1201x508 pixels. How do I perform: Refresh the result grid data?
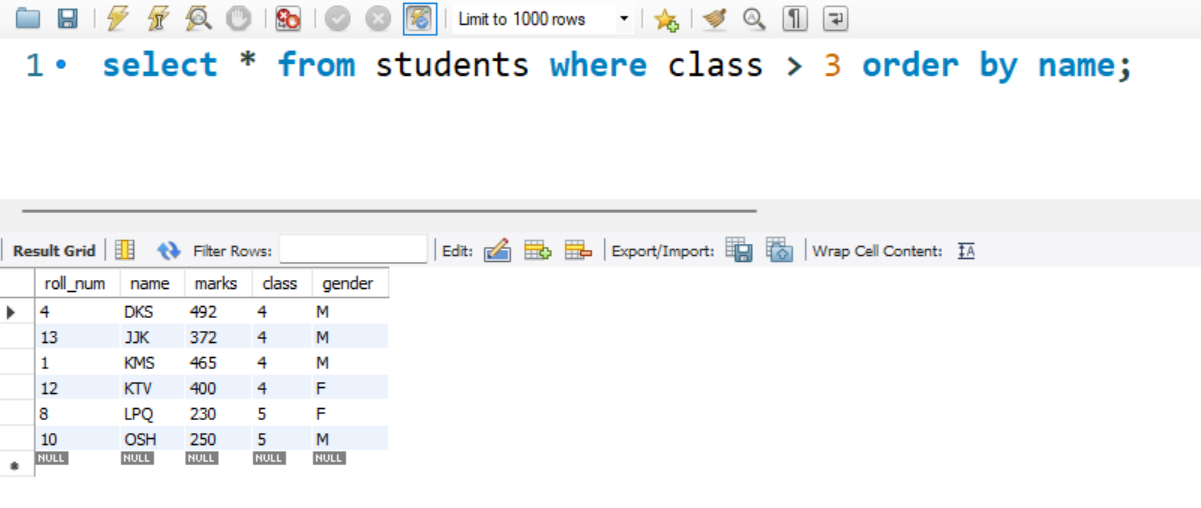[168, 250]
